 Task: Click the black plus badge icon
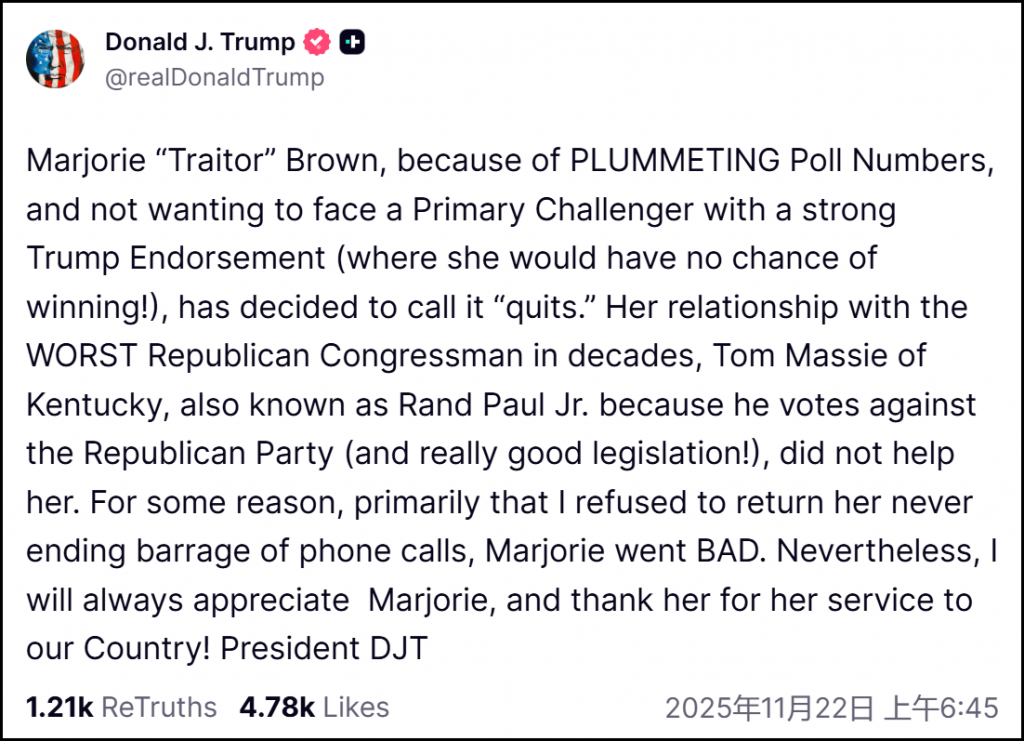pos(352,43)
